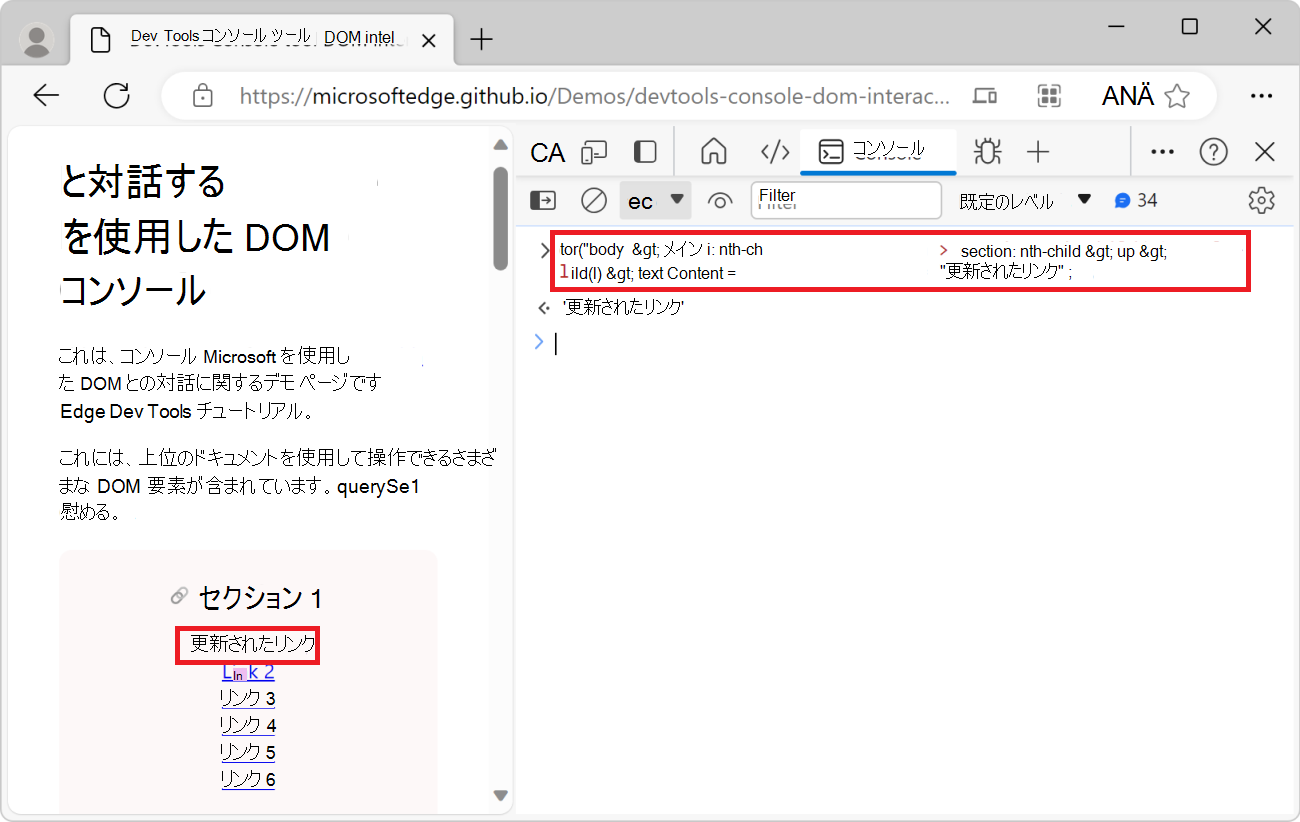Click the 更新されたリンク link in セクション 1
This screenshot has width=1300, height=822.
pyautogui.click(x=247, y=645)
